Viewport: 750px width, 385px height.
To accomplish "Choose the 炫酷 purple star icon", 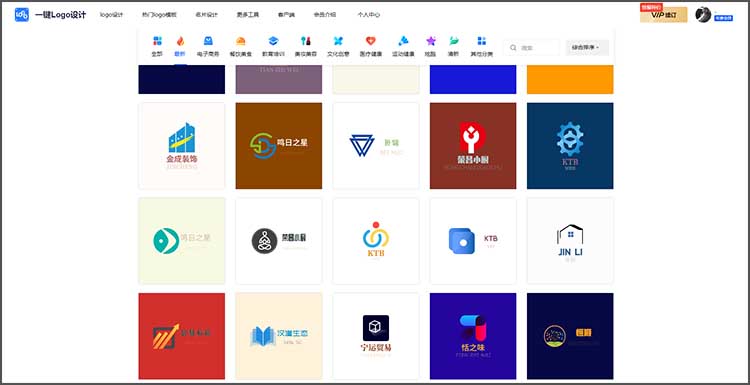I will coord(431,41).
